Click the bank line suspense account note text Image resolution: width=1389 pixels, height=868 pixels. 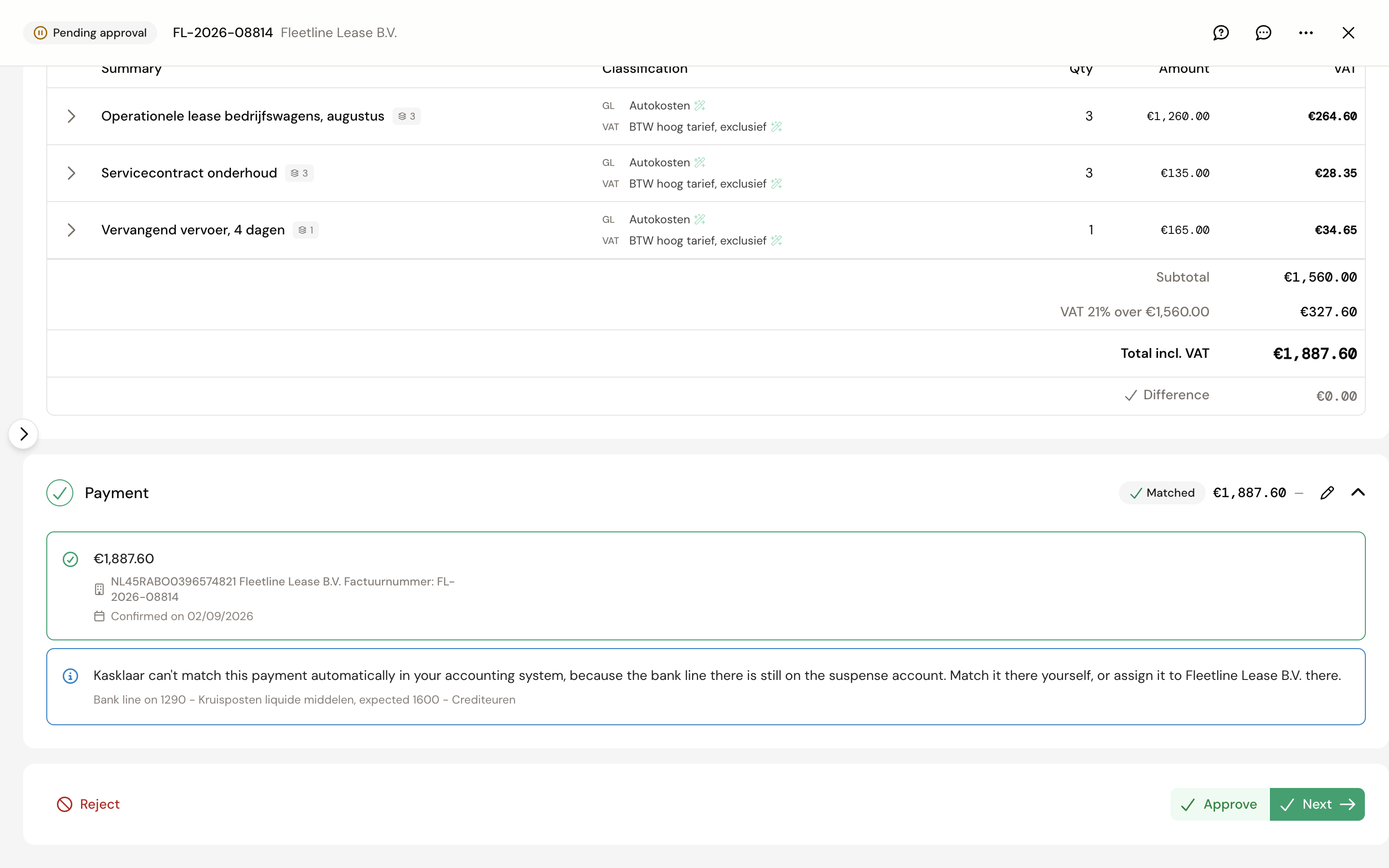point(304,700)
